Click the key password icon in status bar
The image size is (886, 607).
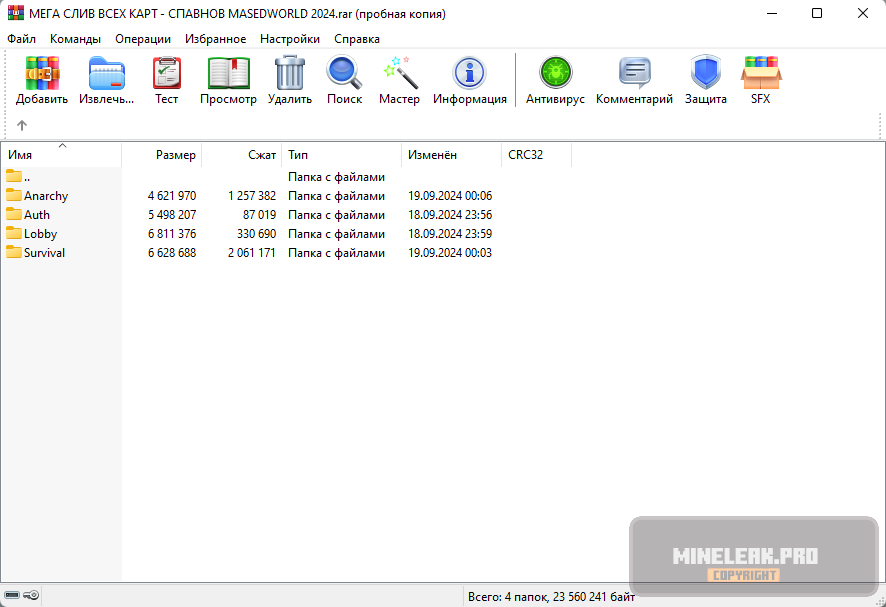click(x=31, y=595)
